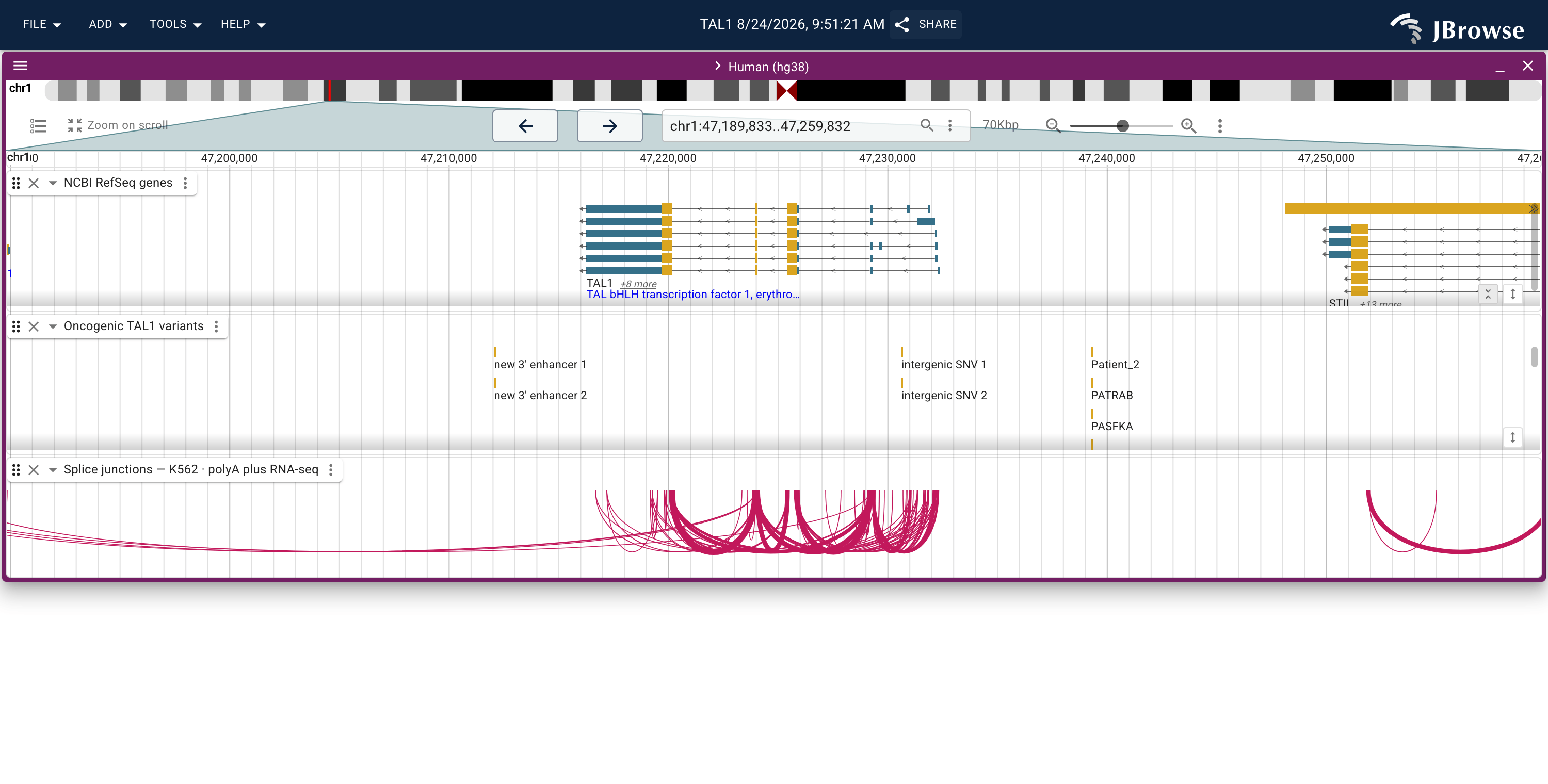Viewport: 1548px width, 784px height.
Task: Click the Oncogenic variants track scrollbar
Action: pos(1534,357)
